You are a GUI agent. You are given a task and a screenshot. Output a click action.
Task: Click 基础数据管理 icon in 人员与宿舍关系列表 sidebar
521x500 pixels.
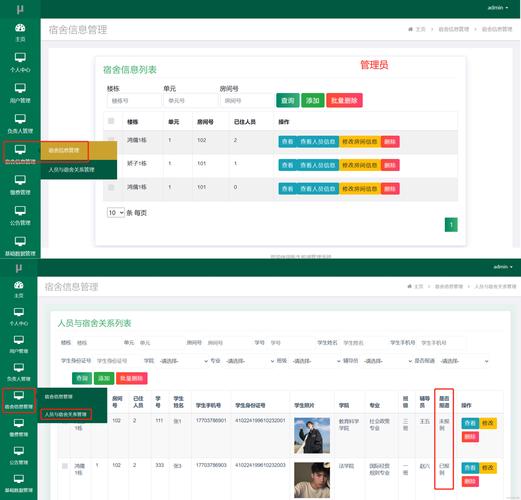coord(19,479)
